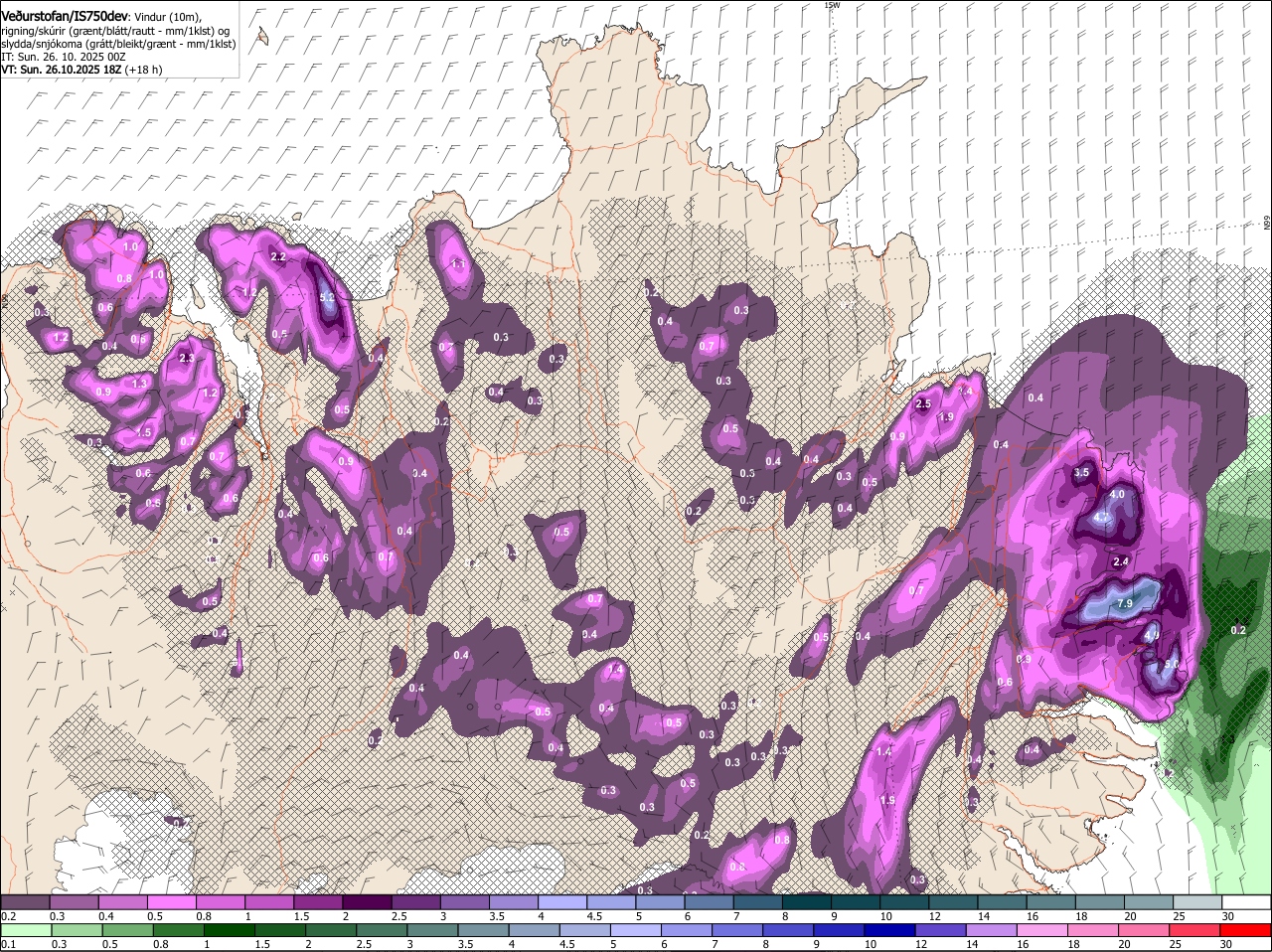Click the 2.2 precipitation value label

[x=279, y=257]
